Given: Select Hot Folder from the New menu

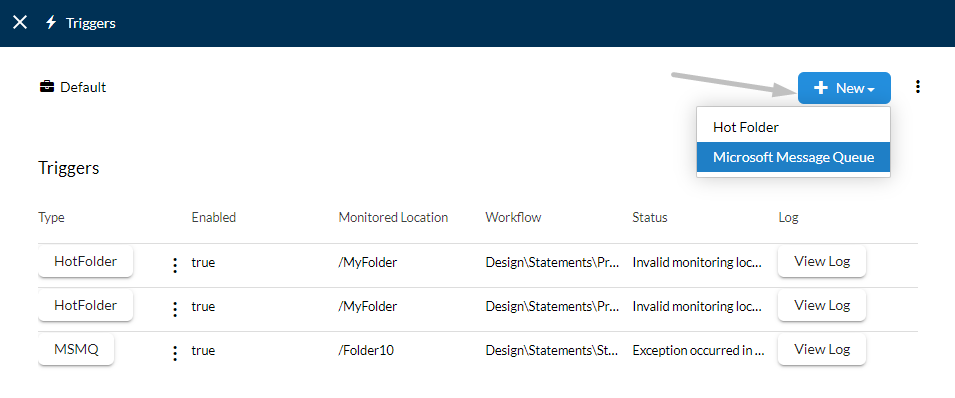Looking at the screenshot, I should click(793, 127).
